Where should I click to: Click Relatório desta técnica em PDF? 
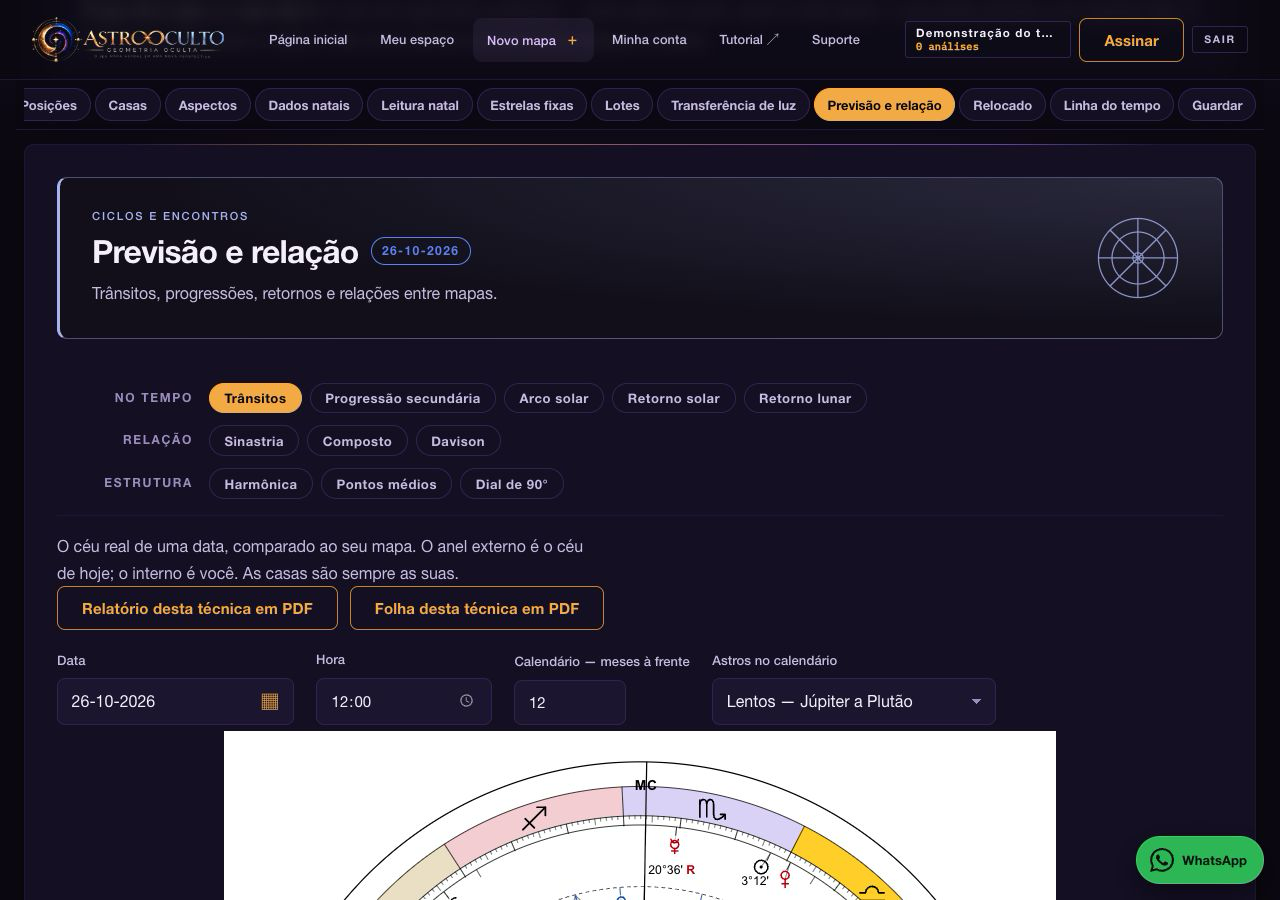(197, 608)
